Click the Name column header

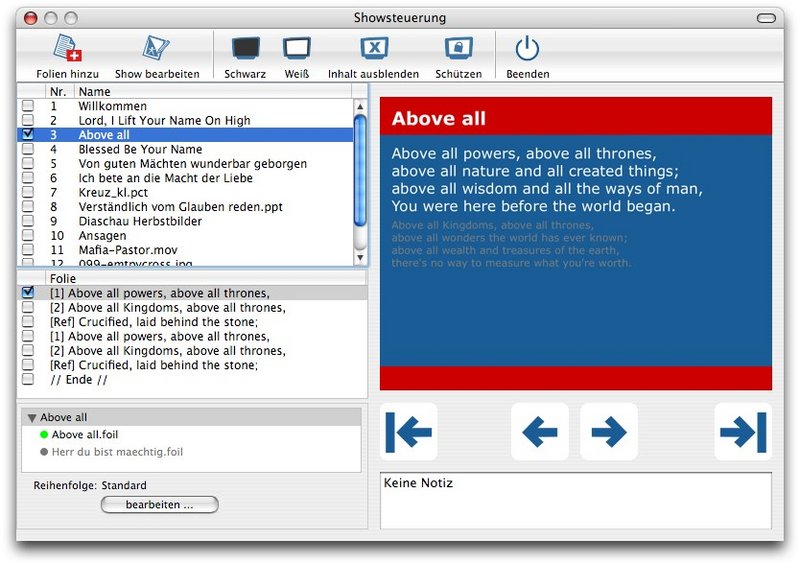click(213, 91)
